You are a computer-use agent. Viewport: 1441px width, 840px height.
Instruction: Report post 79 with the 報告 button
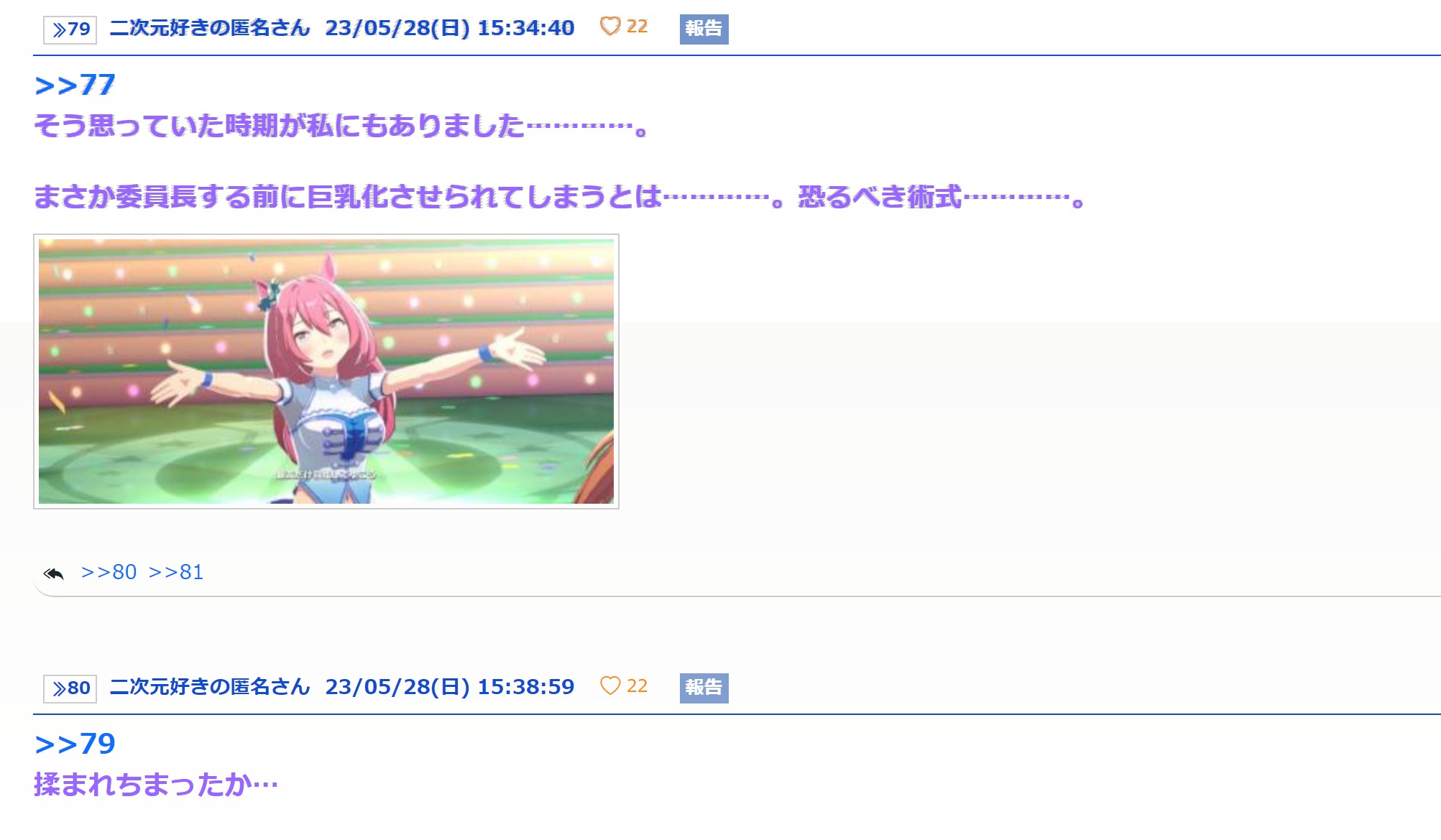[704, 29]
